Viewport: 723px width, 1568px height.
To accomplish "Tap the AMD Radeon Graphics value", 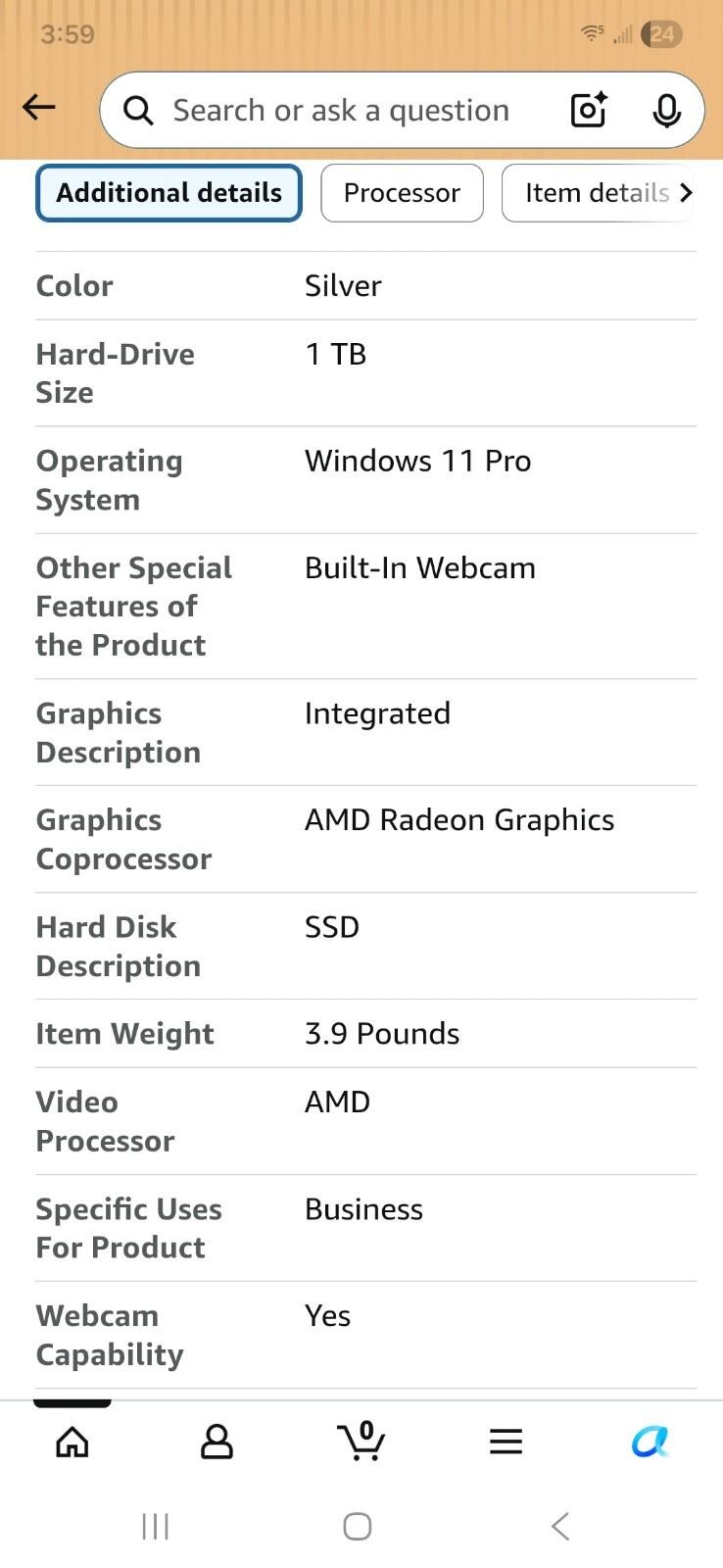I will [459, 820].
